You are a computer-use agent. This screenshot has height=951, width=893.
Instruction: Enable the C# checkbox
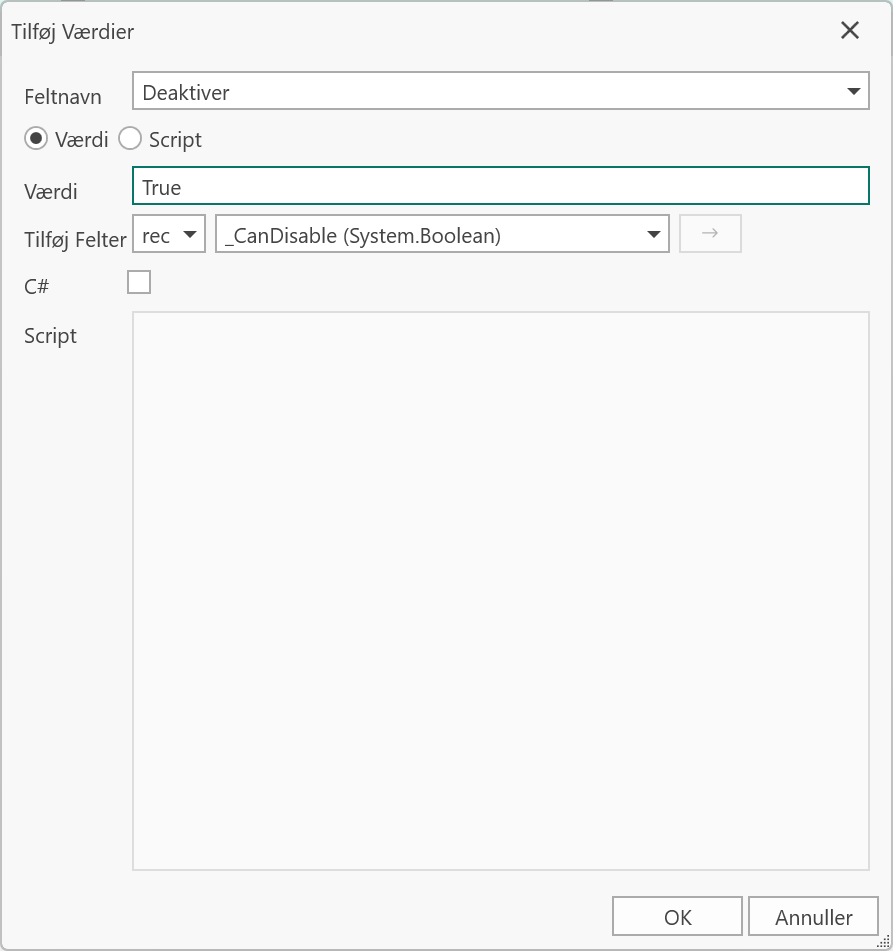coord(139,282)
